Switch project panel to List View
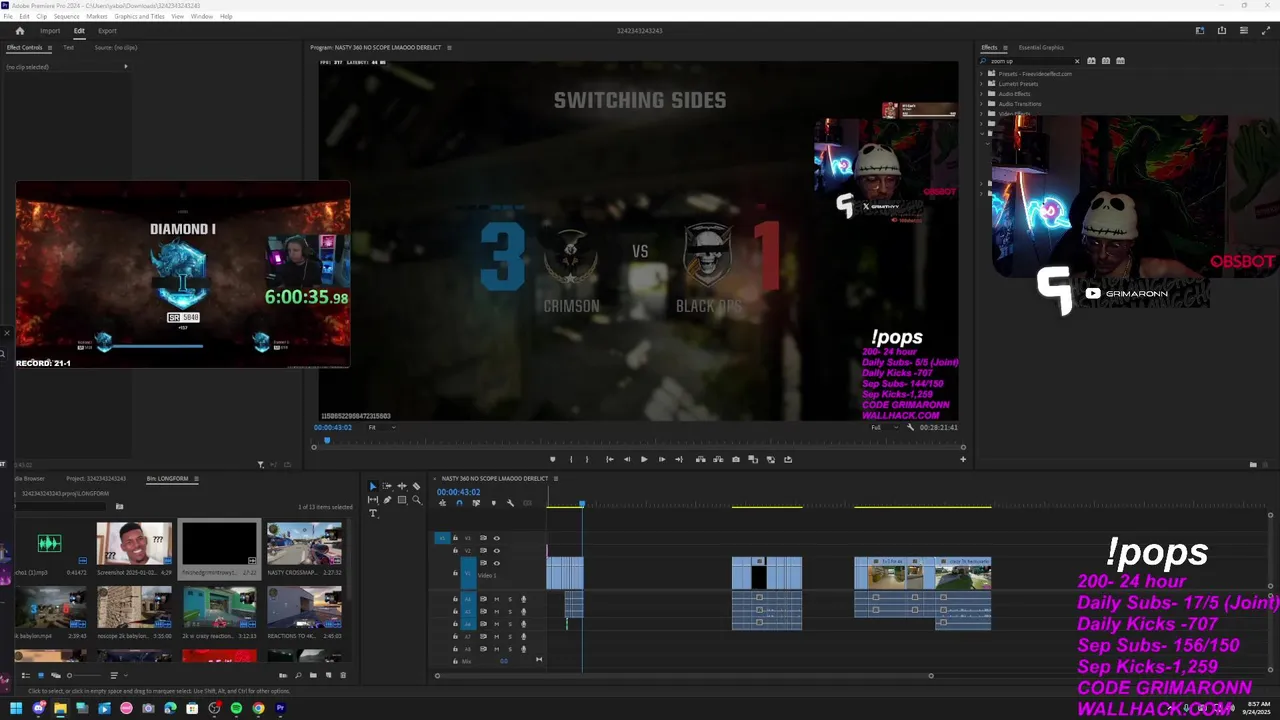Viewport: 1280px width, 720px height. coord(26,675)
